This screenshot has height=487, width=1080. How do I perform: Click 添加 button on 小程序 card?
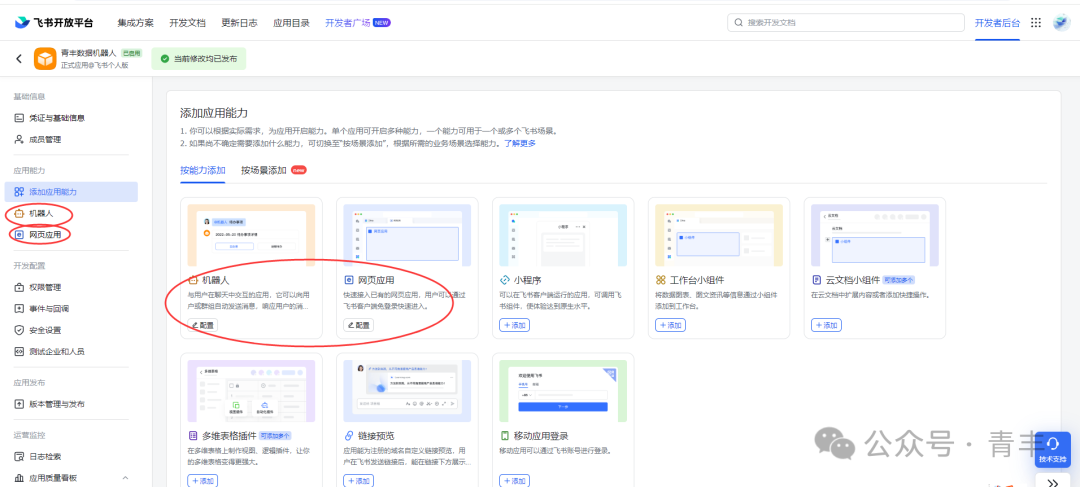tap(515, 324)
